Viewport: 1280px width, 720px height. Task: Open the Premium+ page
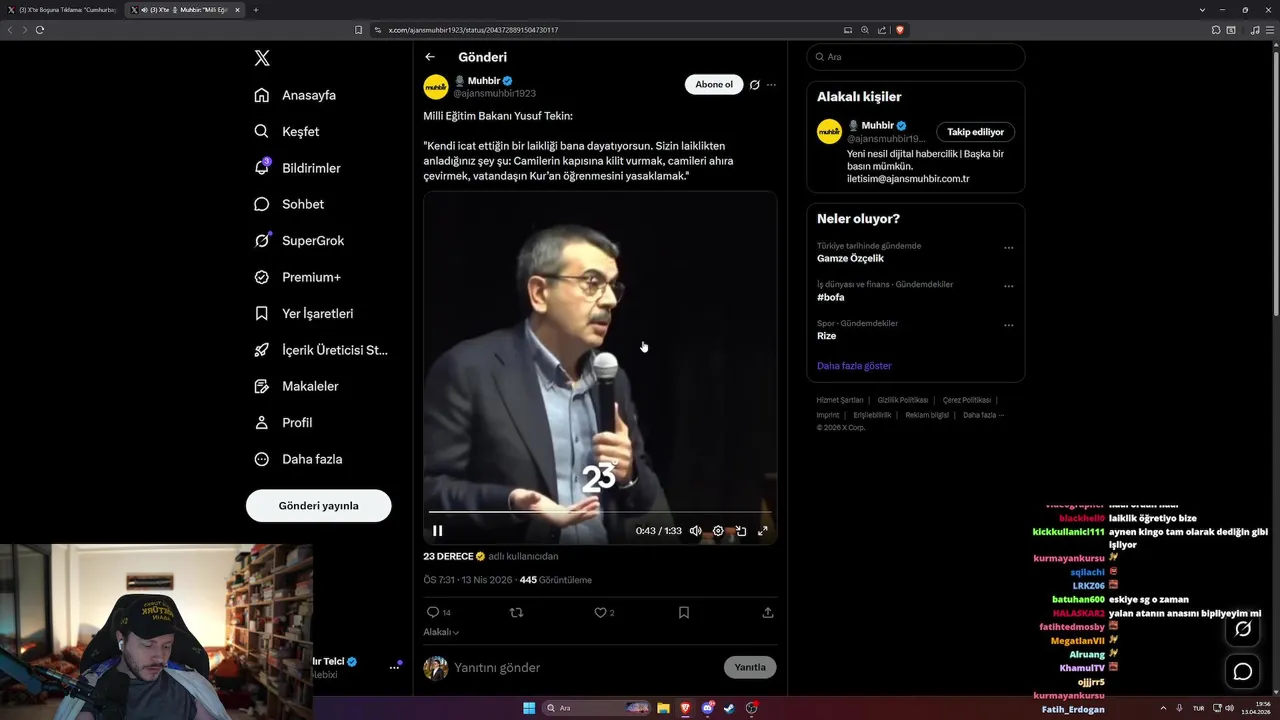pos(298,277)
